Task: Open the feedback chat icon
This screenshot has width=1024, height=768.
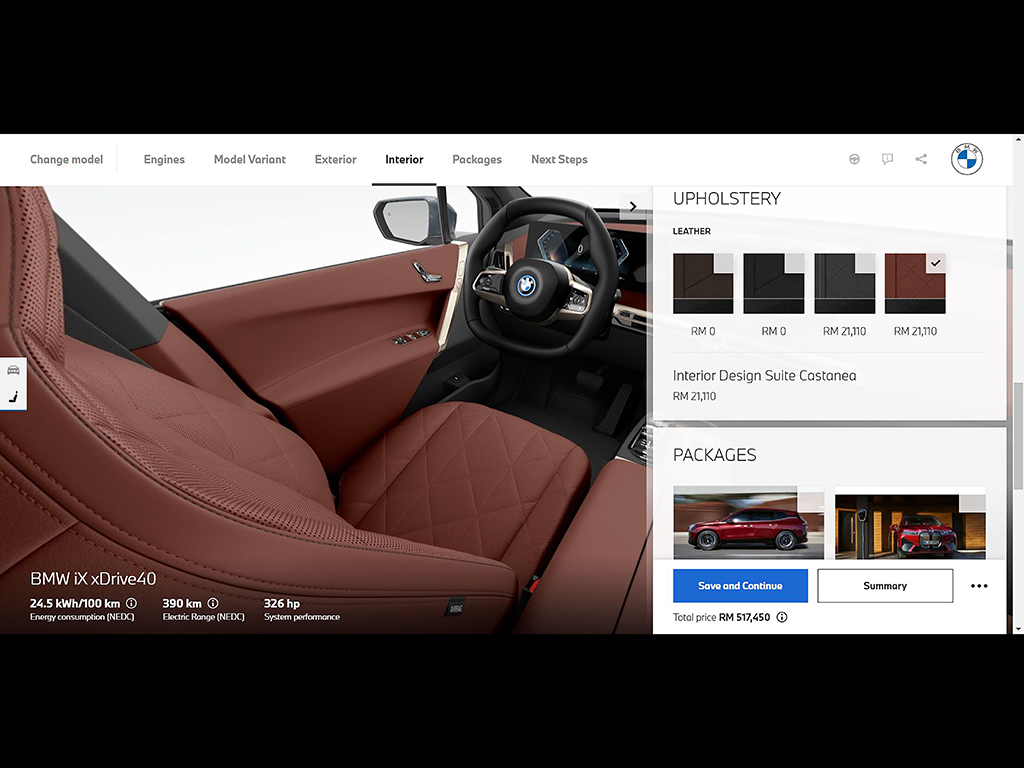Action: click(888, 159)
